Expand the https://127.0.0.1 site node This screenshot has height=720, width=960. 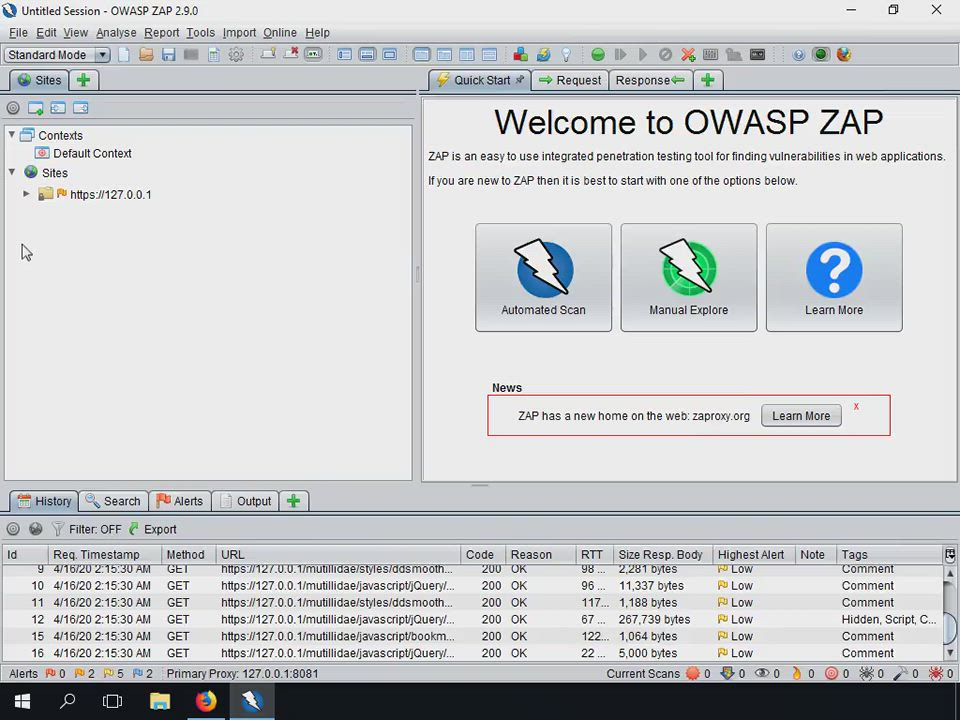[x=26, y=194]
